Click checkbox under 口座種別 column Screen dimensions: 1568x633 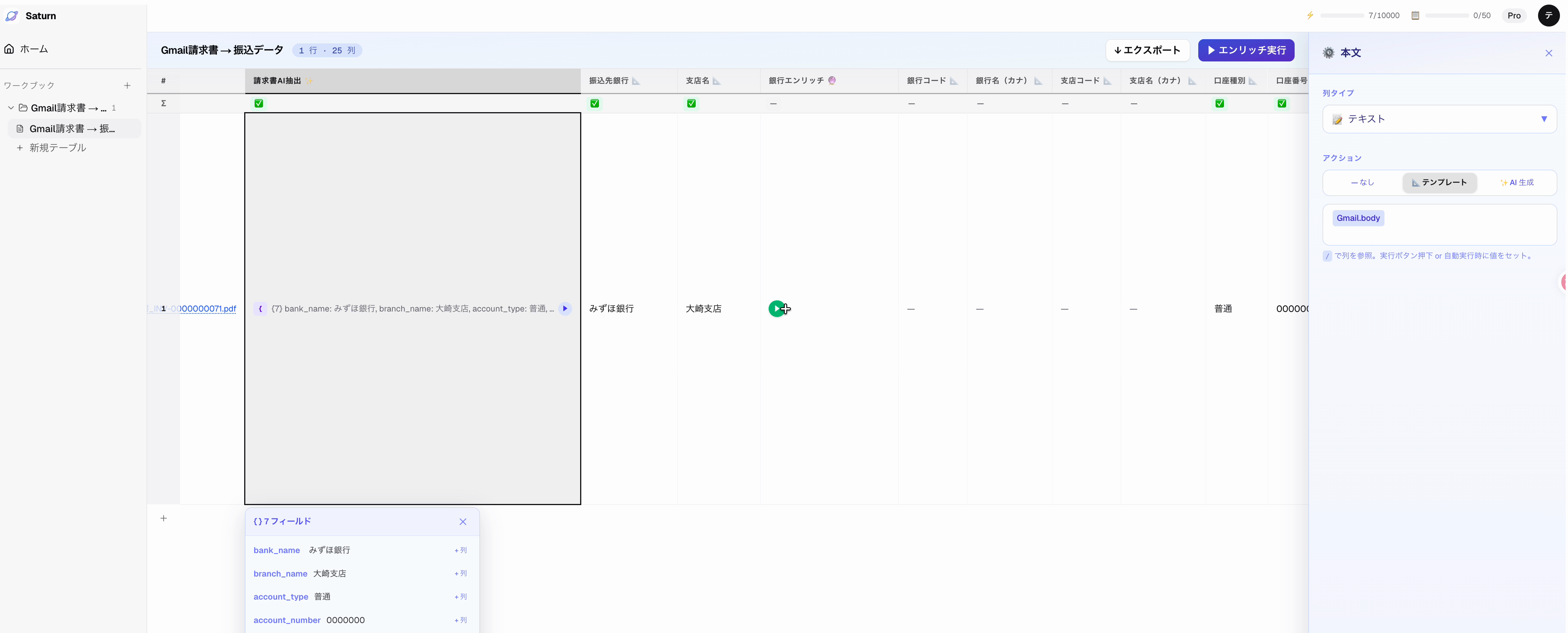coord(1219,104)
